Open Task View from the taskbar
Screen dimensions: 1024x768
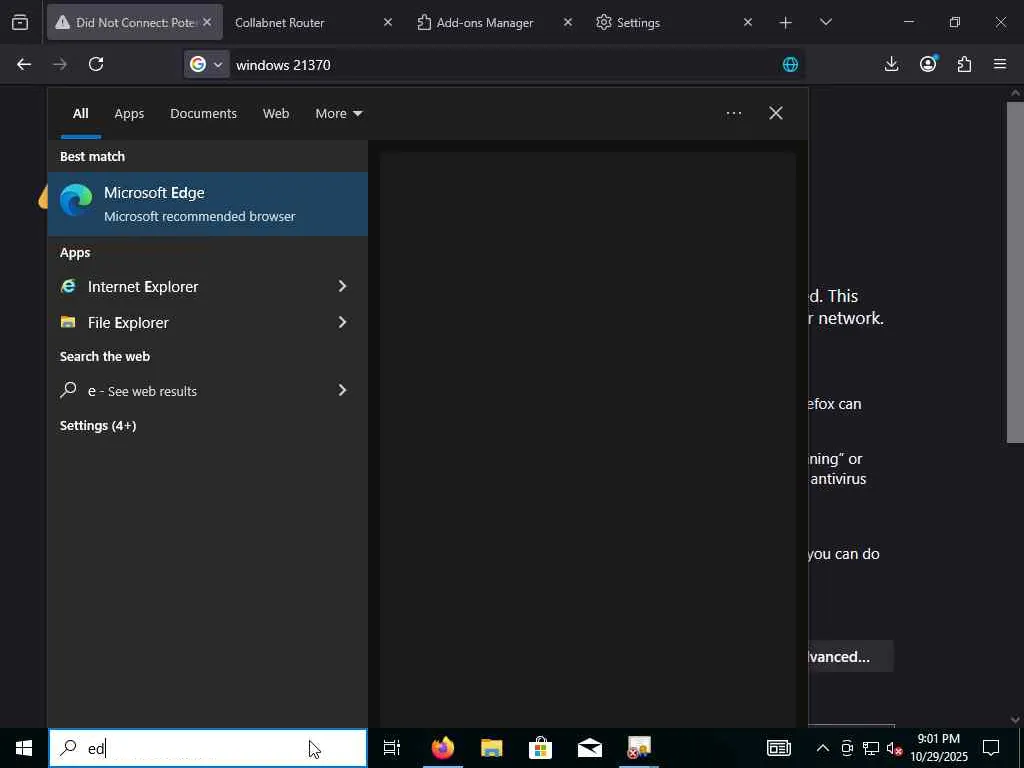392,748
